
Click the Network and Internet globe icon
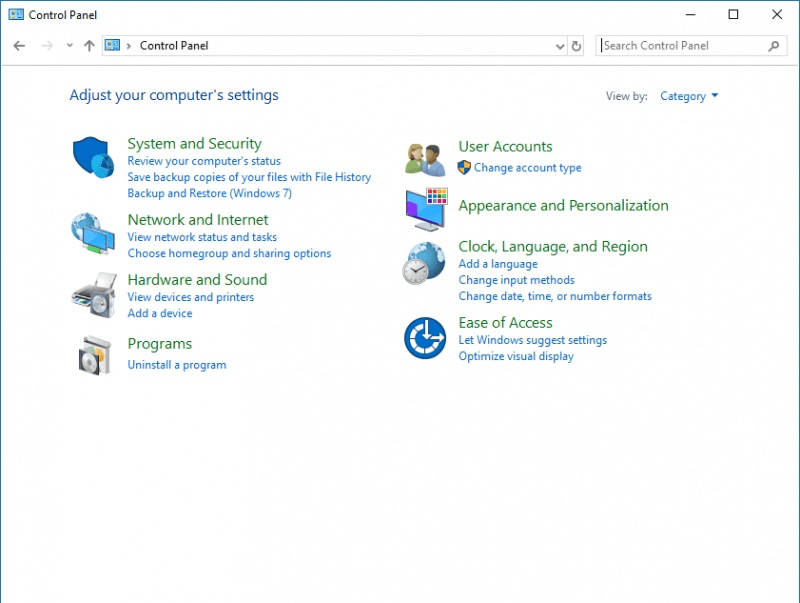click(93, 234)
